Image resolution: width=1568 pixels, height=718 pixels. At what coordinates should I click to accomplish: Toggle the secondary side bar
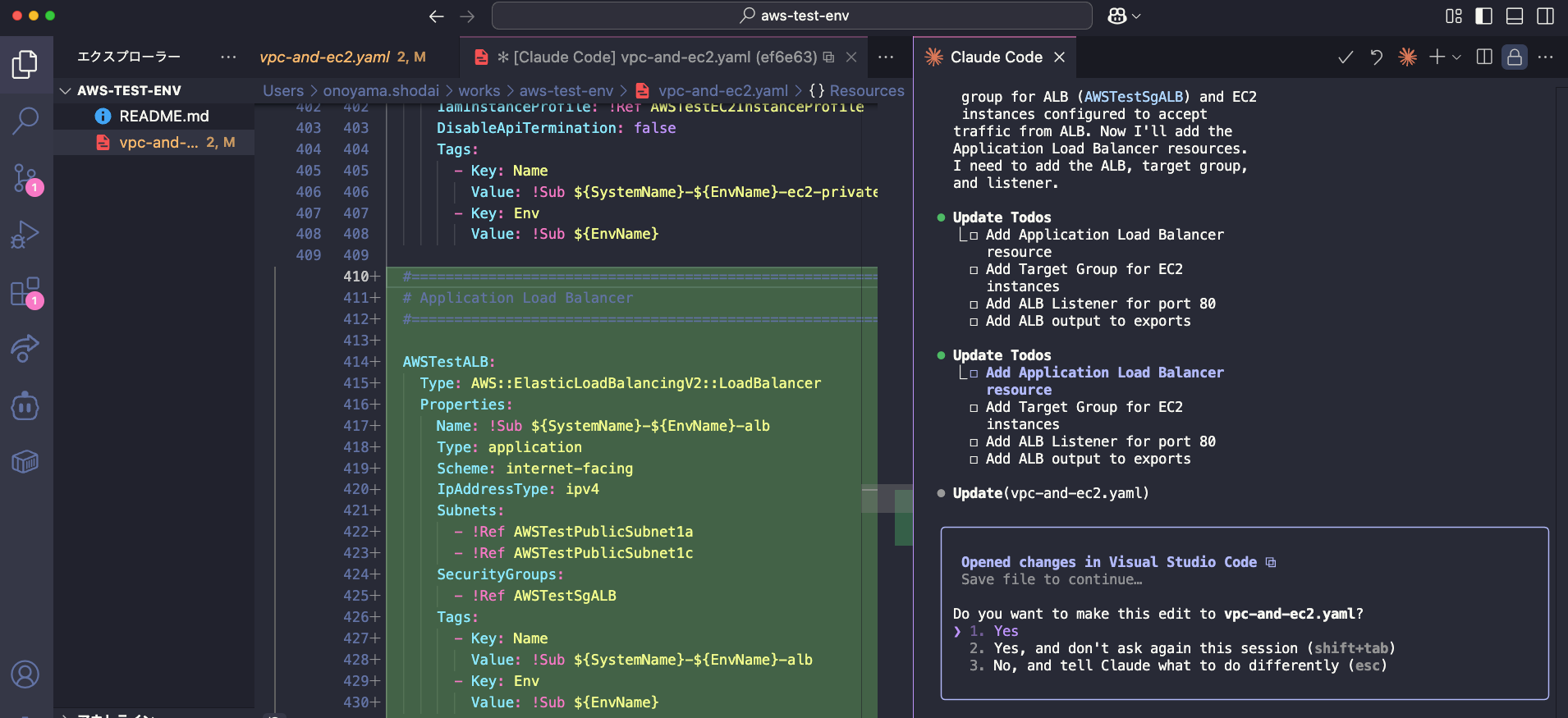point(1545,16)
